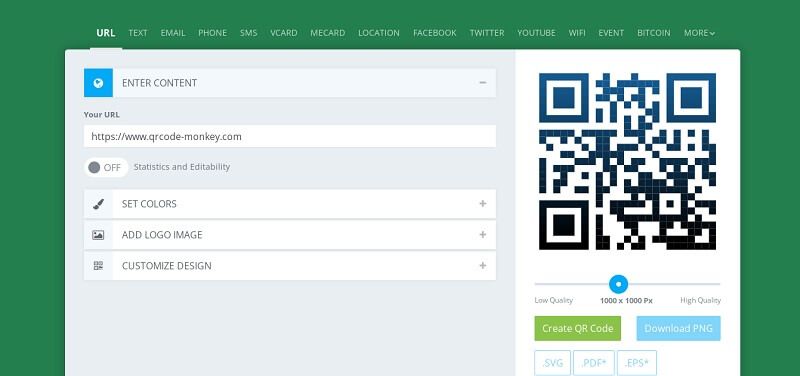The height and width of the screenshot is (376, 800).
Task: Click the High Quality label
Action: pyautogui.click(x=701, y=300)
